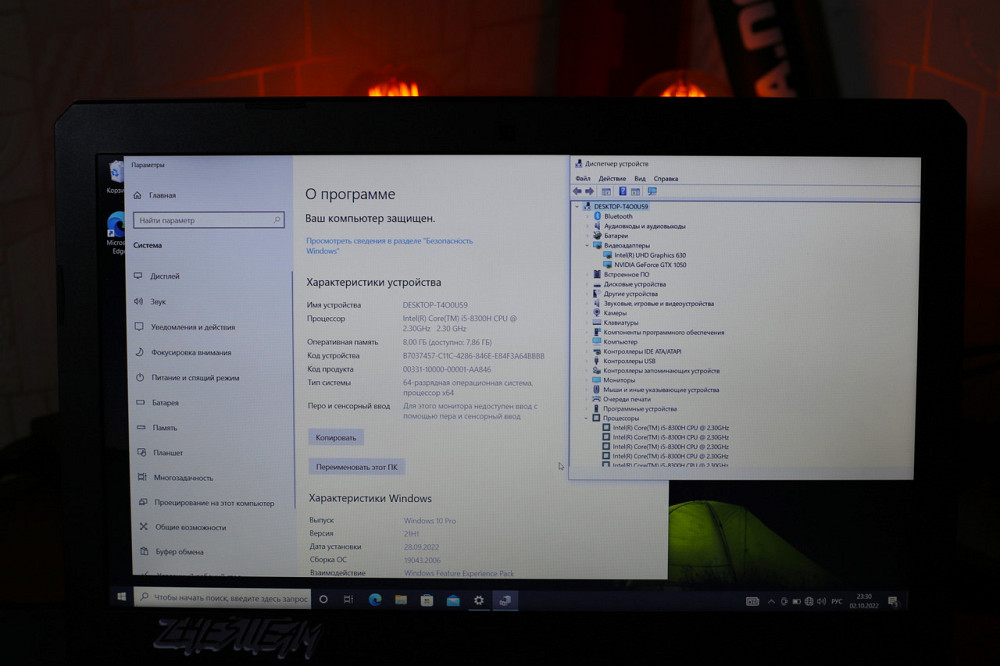Click the Back arrow in Device Manager toolbar
This screenshot has width=1000, height=666.
[577, 191]
